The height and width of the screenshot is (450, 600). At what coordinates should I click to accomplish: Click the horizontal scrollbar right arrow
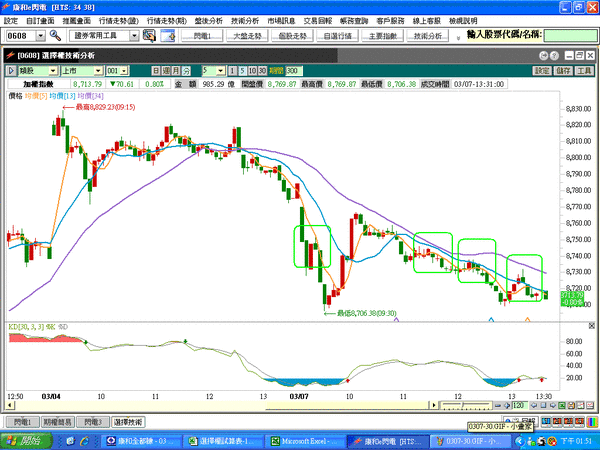(x=434, y=405)
